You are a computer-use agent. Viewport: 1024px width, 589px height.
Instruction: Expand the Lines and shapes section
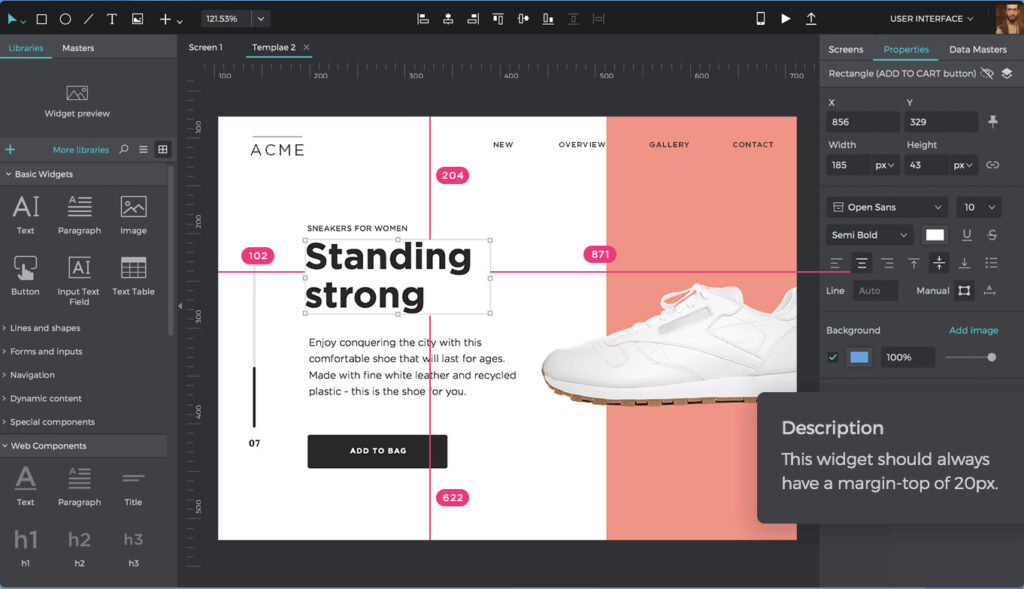[45, 328]
